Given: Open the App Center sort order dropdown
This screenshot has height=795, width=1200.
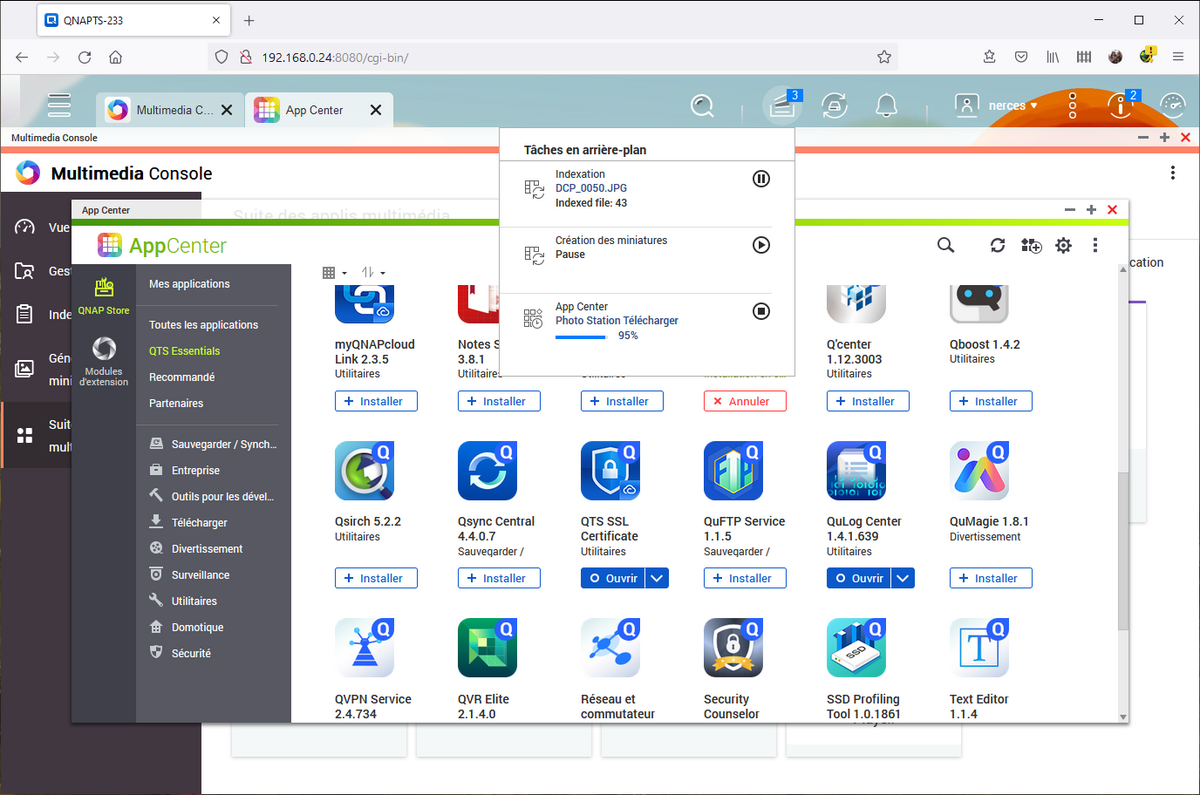Looking at the screenshot, I should coord(373,272).
